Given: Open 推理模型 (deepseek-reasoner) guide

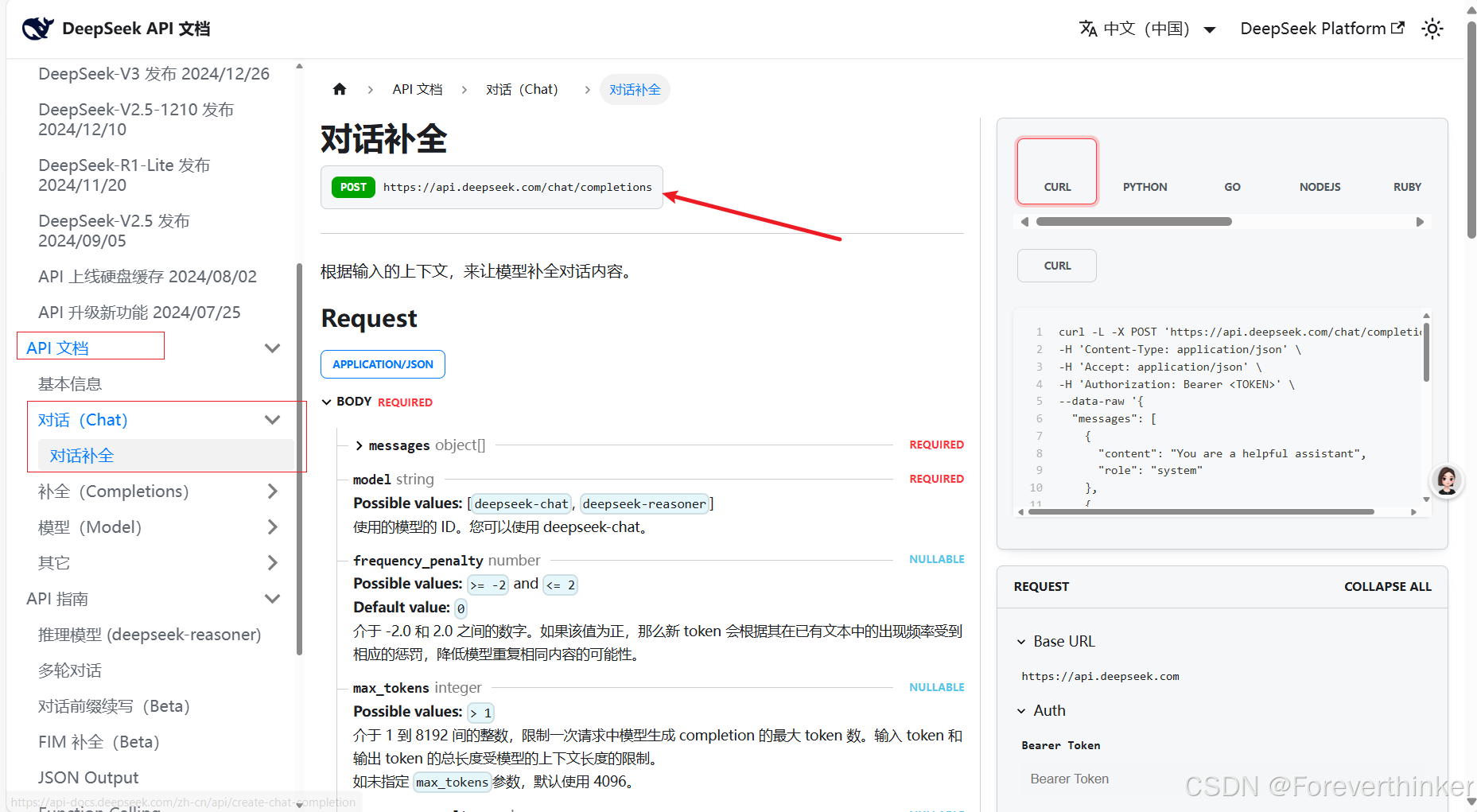Looking at the screenshot, I should click(150, 635).
